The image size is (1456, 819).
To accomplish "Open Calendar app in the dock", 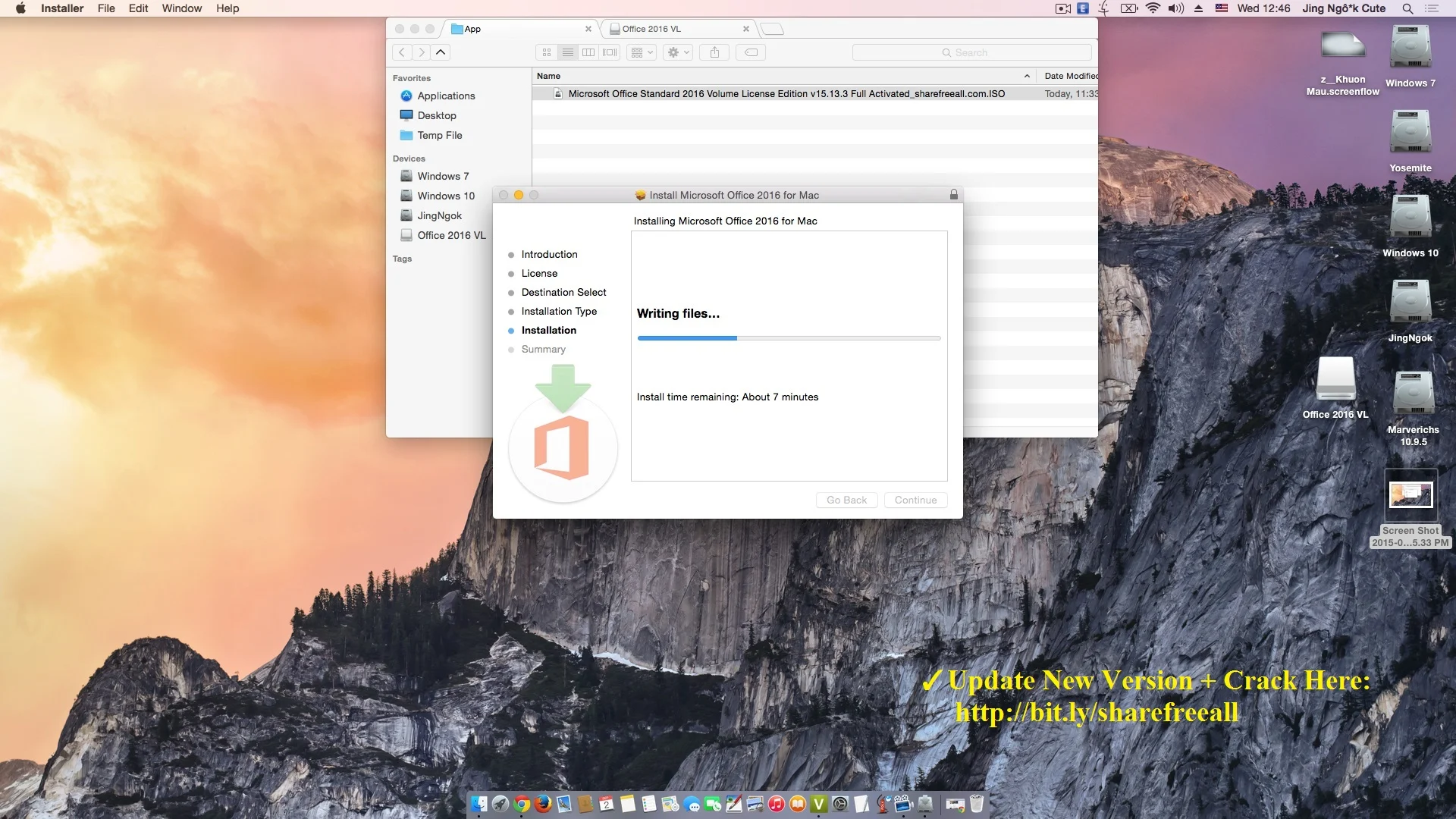I will click(607, 804).
